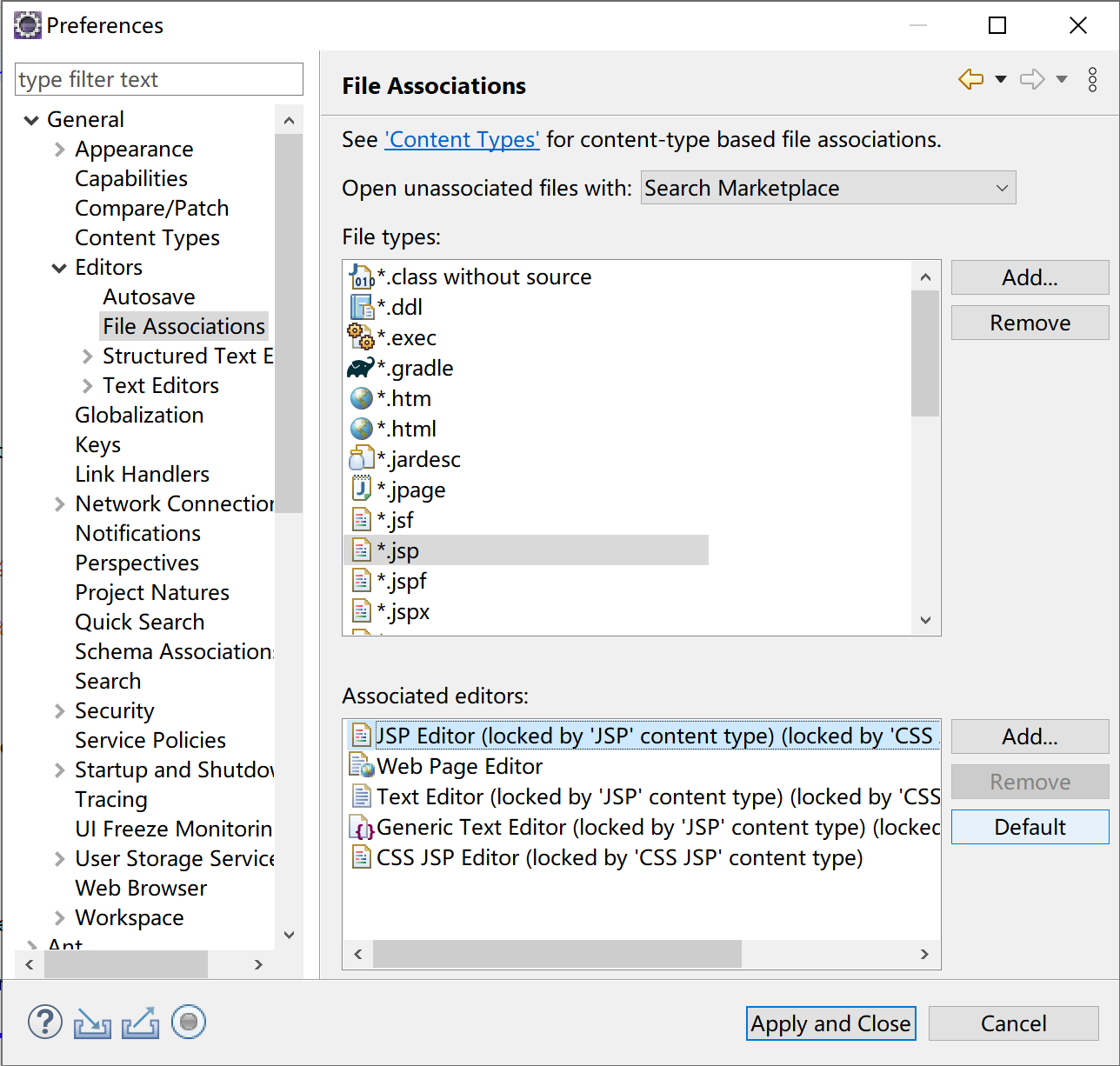Viewport: 1120px width, 1066px height.
Task: Click the *.jspf file icon
Action: pos(361,581)
